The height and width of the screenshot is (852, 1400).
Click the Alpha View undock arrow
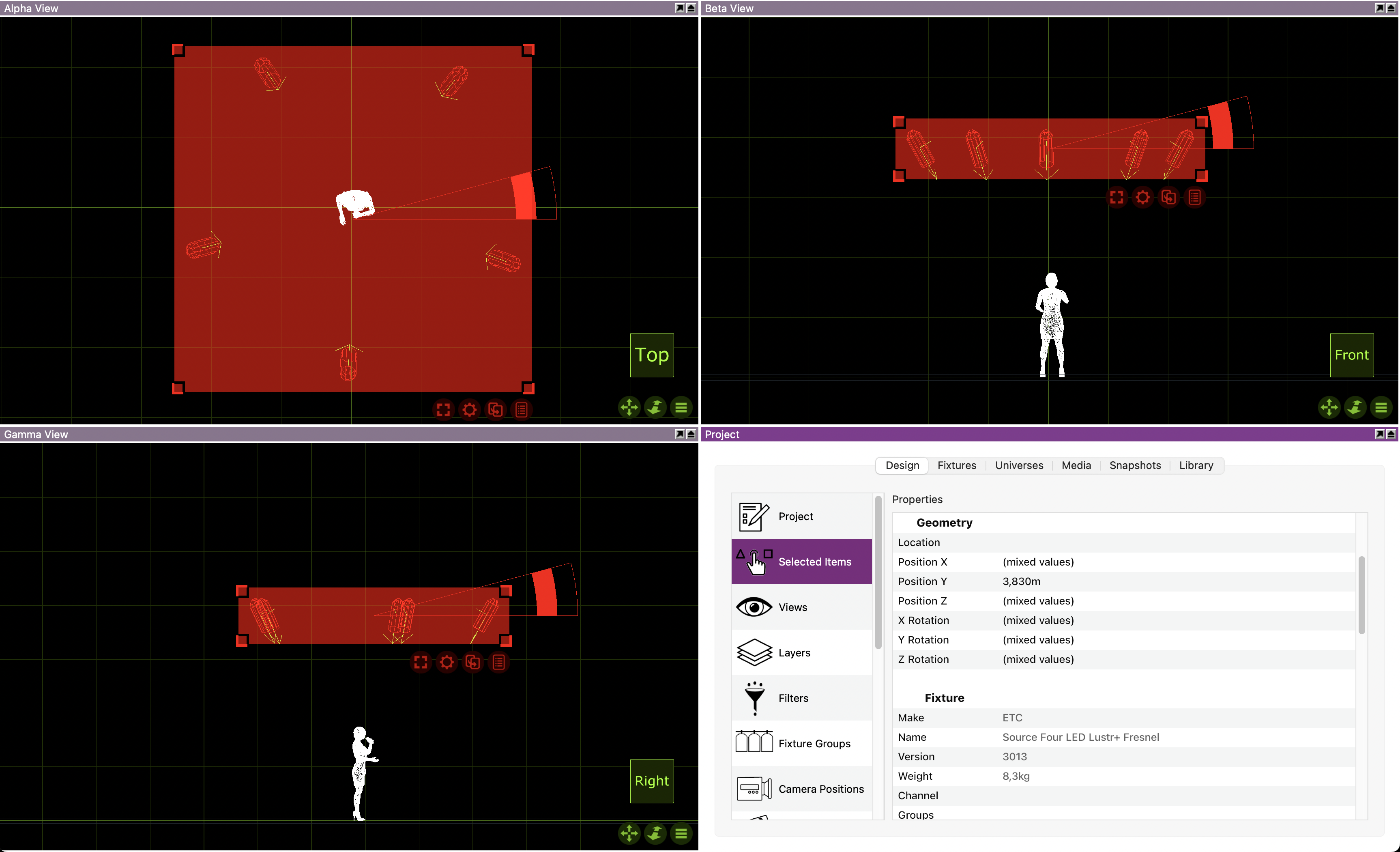pos(679,8)
